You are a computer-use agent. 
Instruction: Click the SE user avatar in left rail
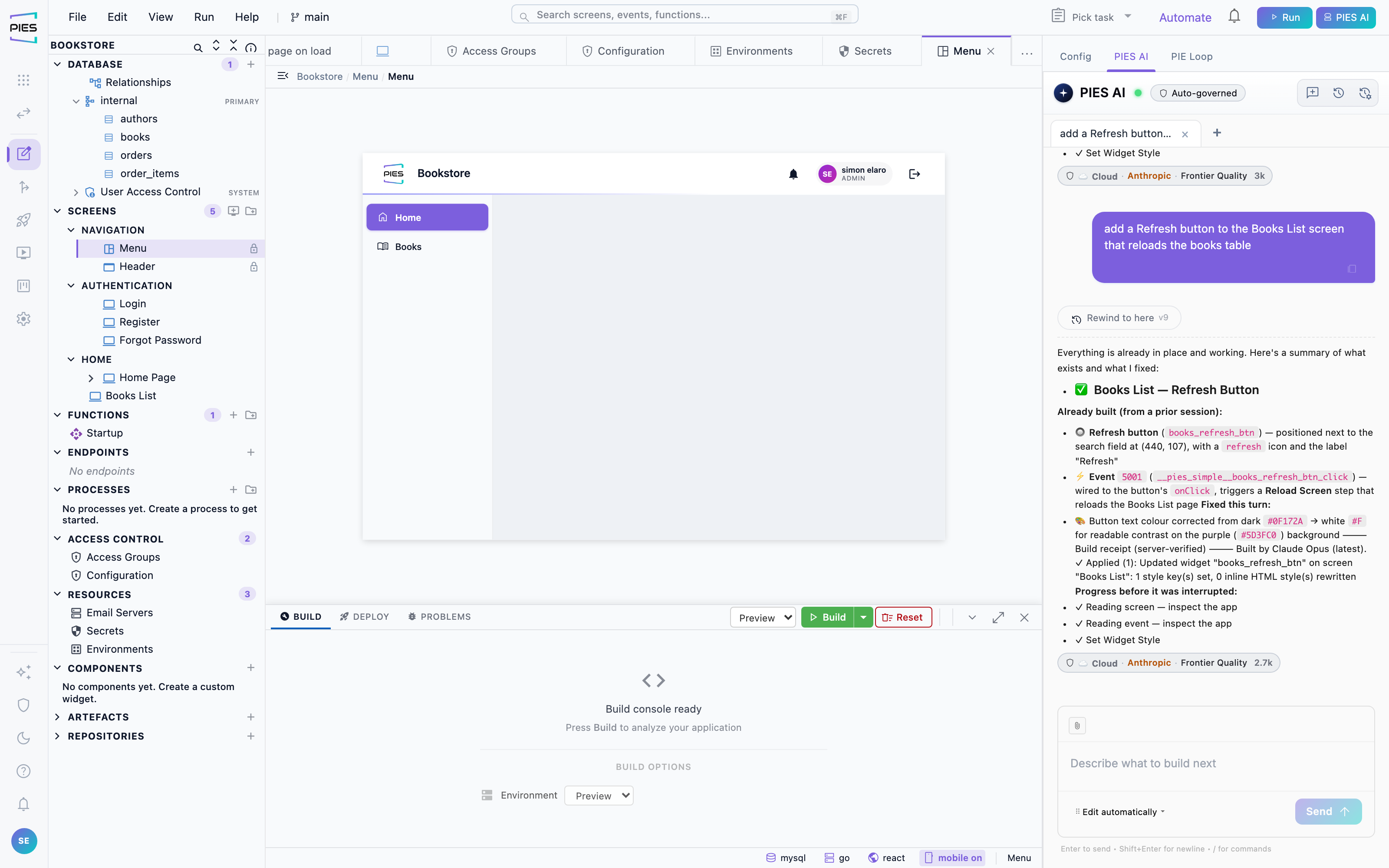click(23, 841)
